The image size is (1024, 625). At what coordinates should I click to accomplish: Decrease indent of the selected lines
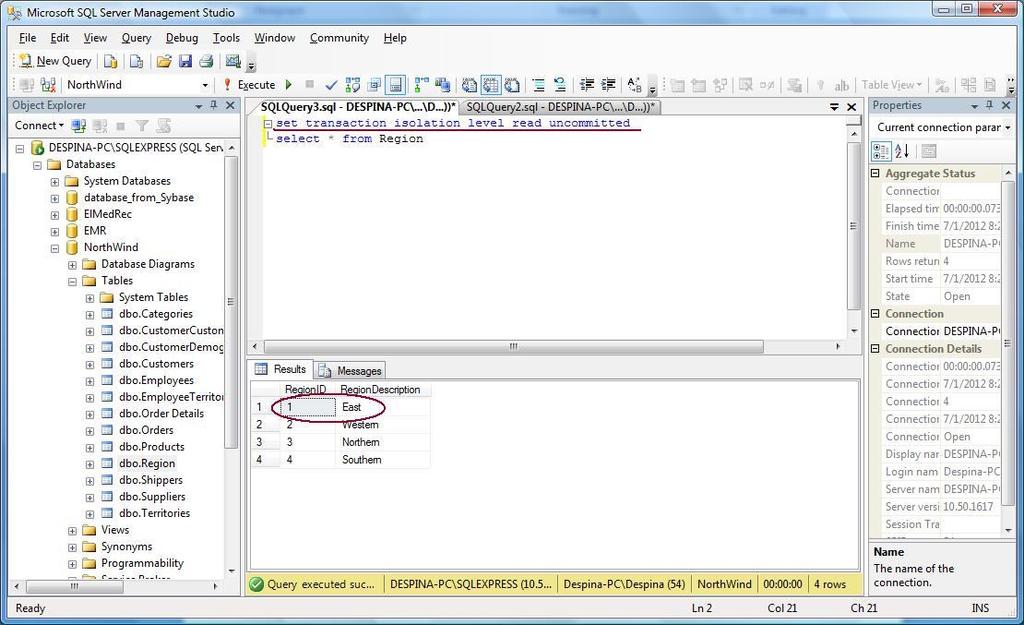(x=587, y=85)
